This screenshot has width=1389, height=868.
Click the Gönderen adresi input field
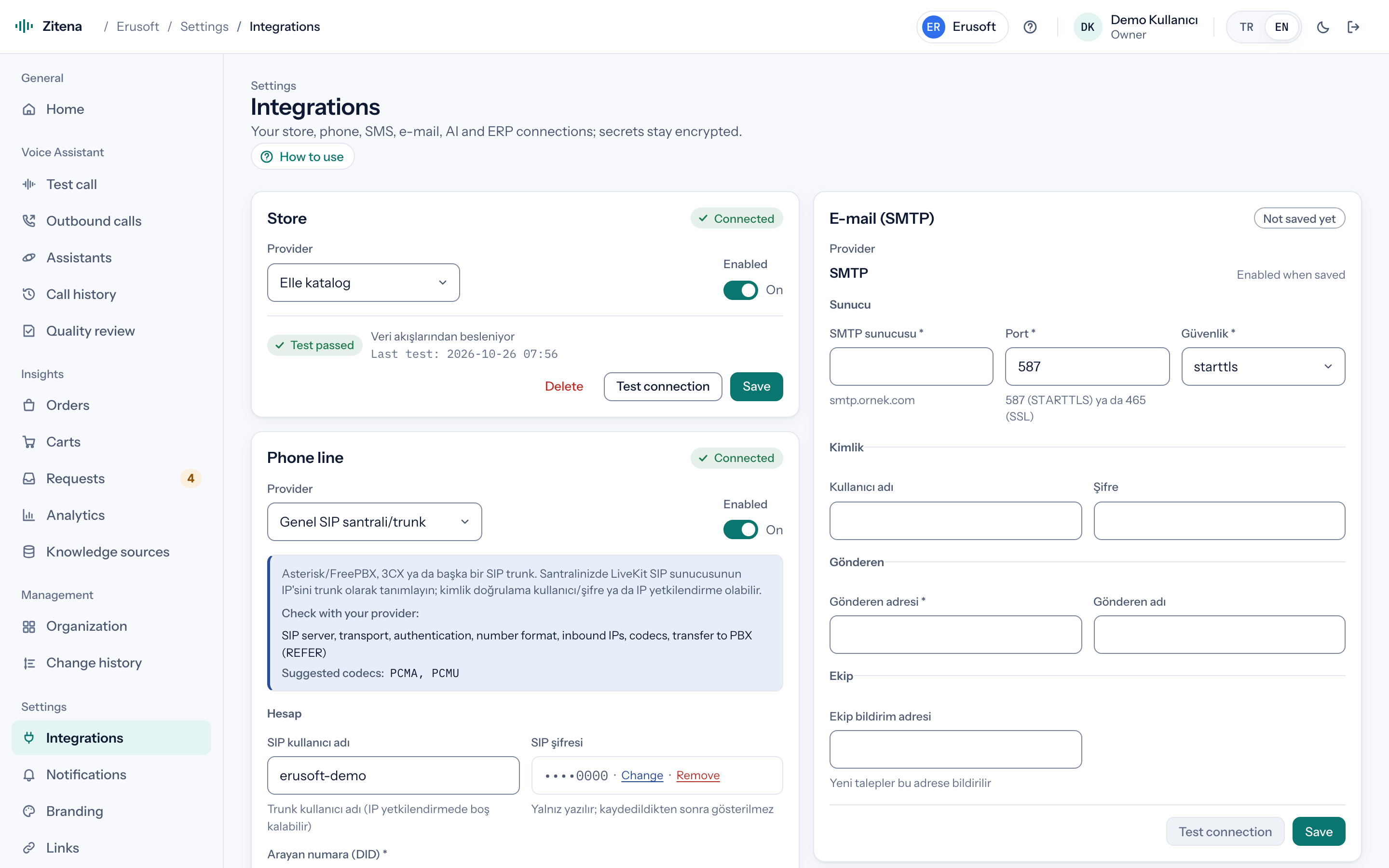(955, 634)
